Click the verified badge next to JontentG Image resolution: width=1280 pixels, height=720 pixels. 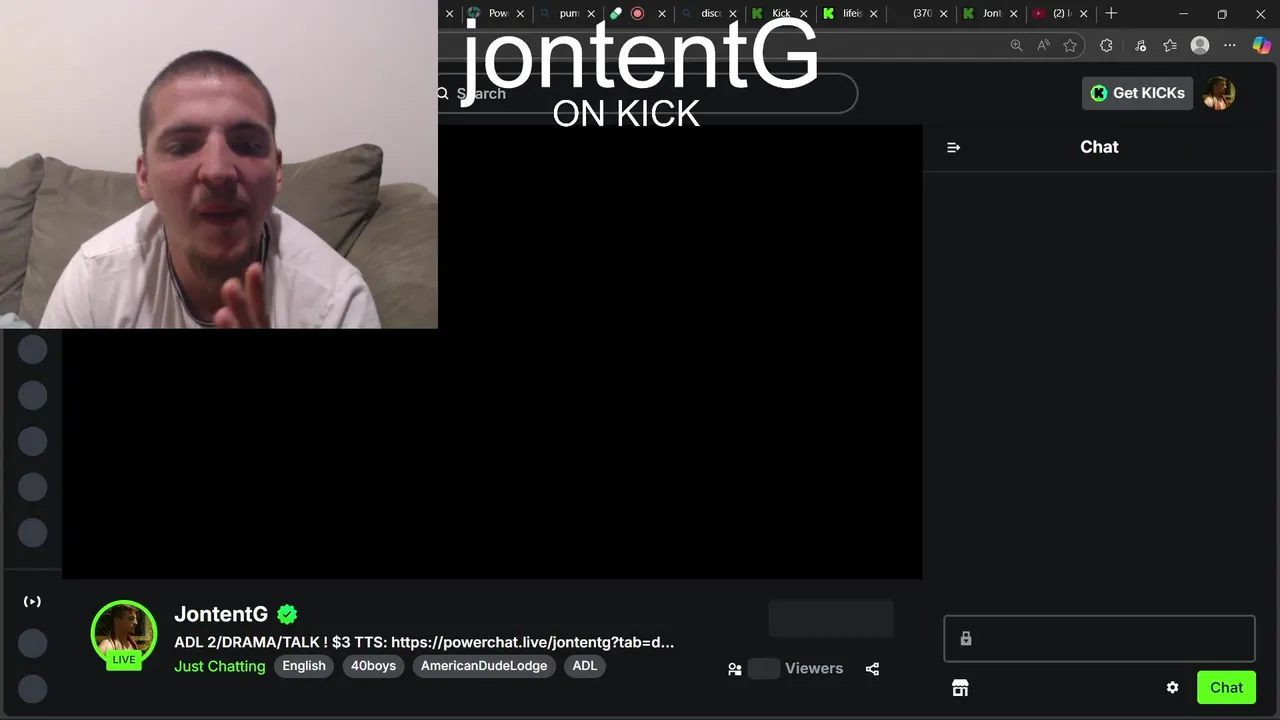pyautogui.click(x=287, y=614)
